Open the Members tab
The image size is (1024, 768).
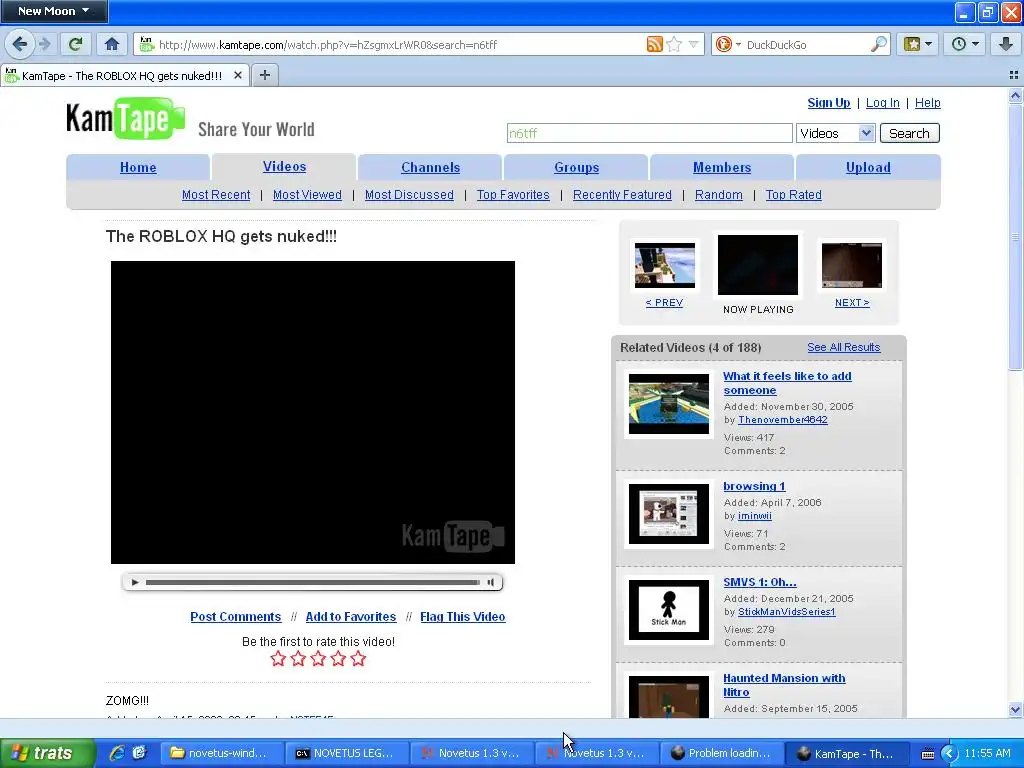[x=722, y=167]
